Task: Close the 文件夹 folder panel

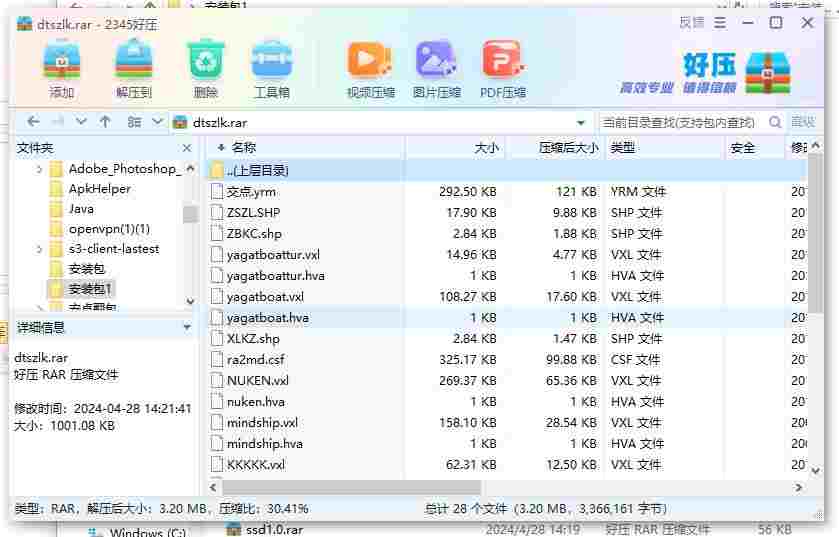Action: click(x=187, y=148)
